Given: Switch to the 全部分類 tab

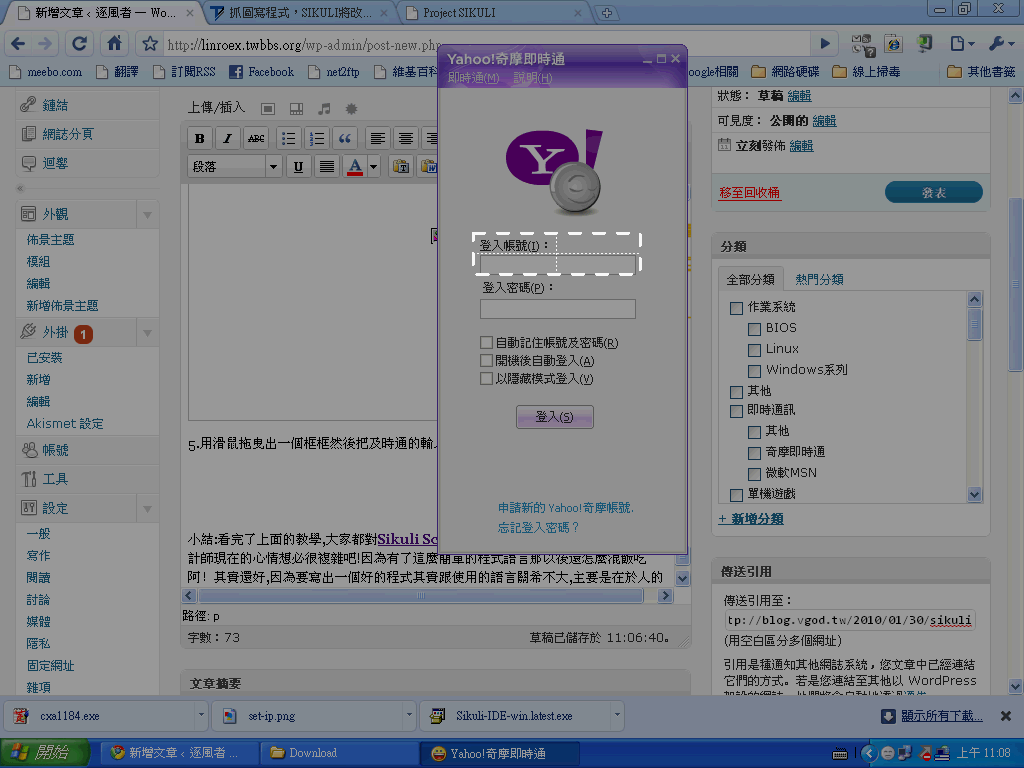Looking at the screenshot, I should (750, 280).
